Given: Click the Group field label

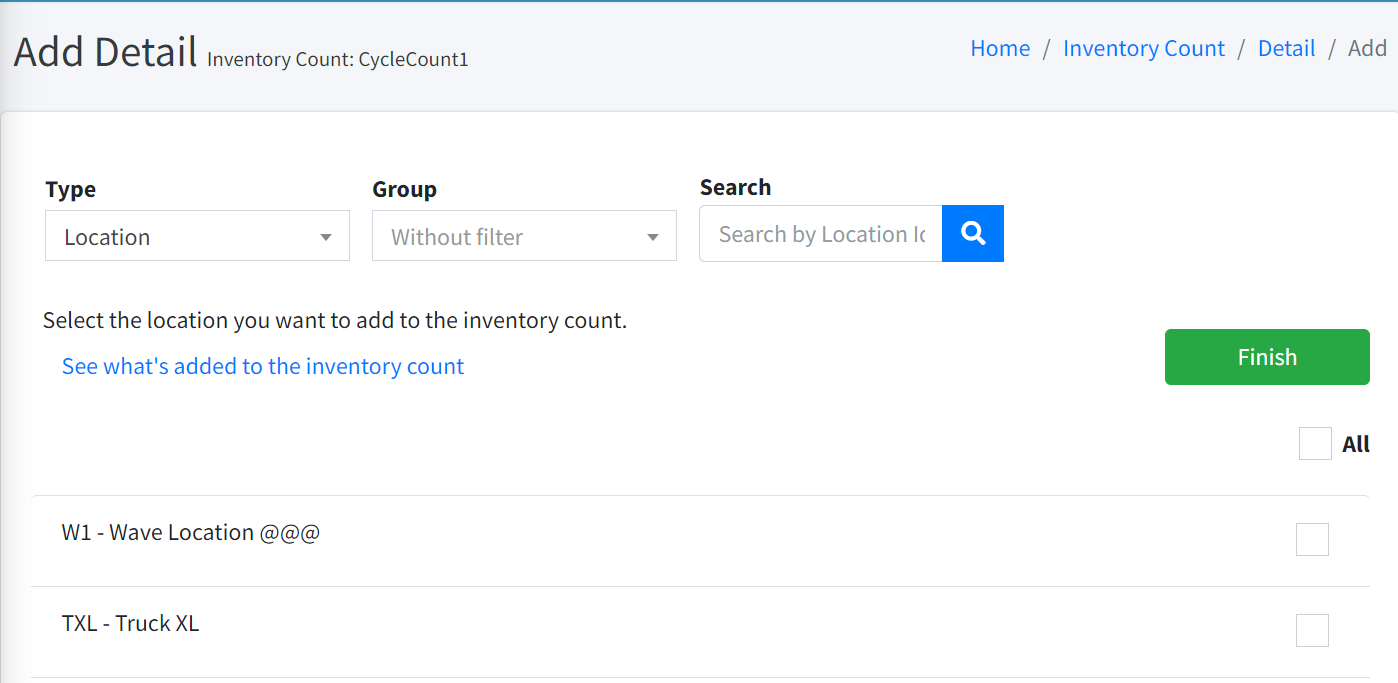Looking at the screenshot, I should [x=404, y=189].
